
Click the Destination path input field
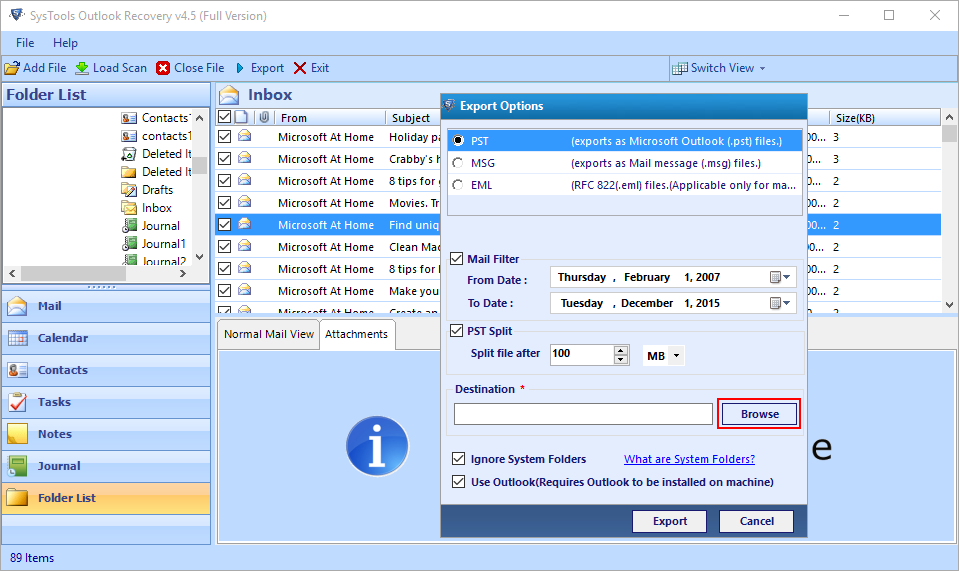[583, 414]
